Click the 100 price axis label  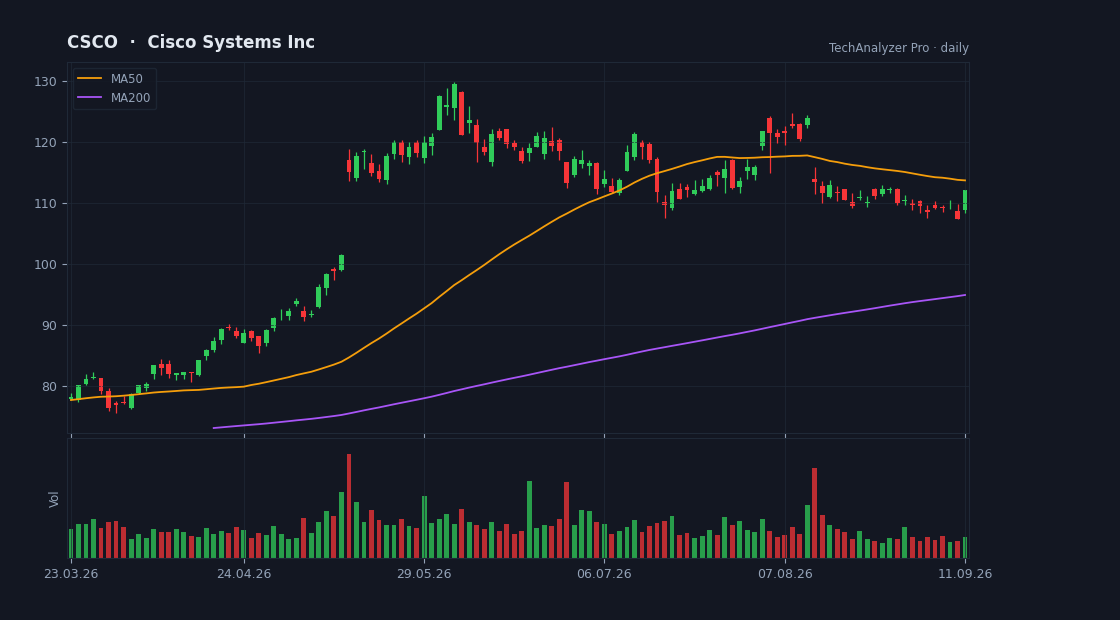pyautogui.click(x=46, y=264)
